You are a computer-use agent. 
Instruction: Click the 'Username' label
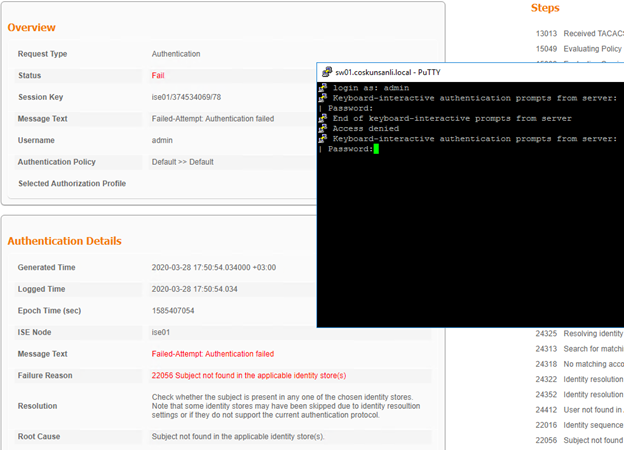(36, 140)
